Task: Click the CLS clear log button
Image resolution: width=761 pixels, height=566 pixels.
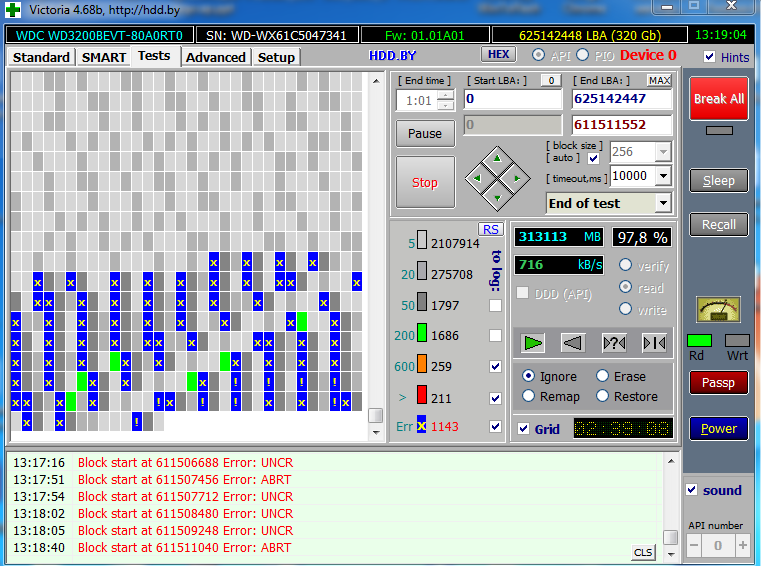Action: point(643,552)
